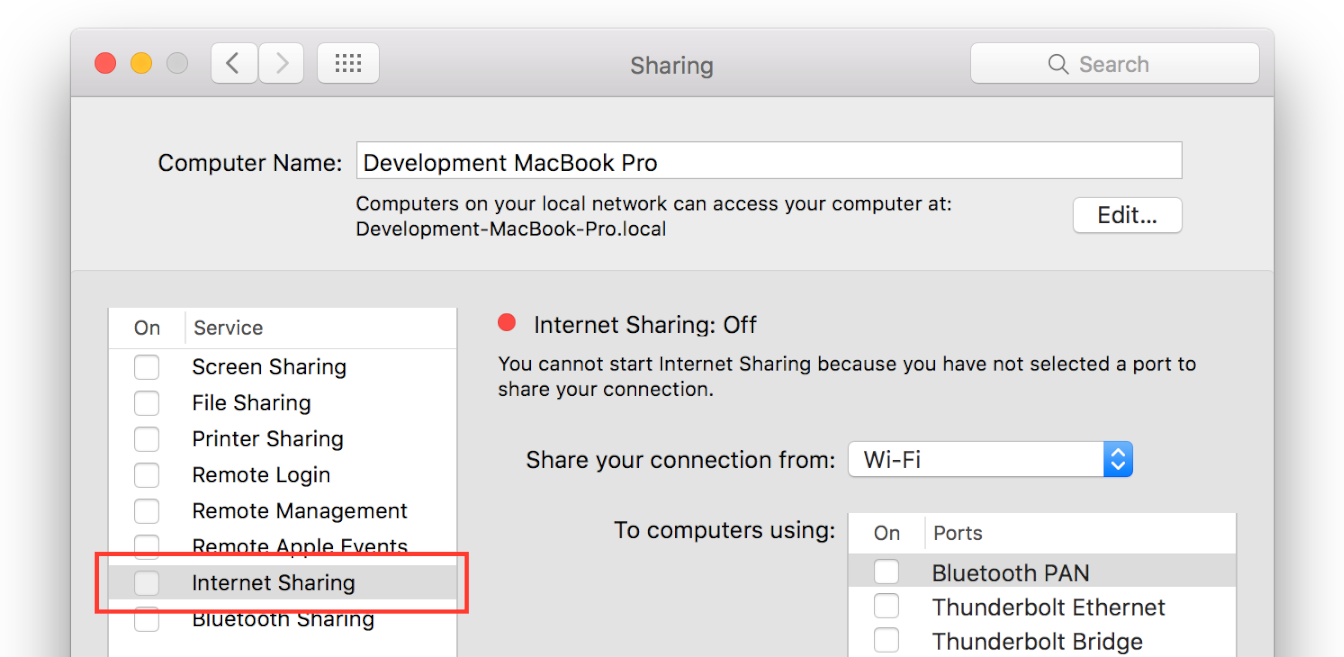Image resolution: width=1344 pixels, height=657 pixels.
Task: Toggle the File Sharing checkbox
Action: [x=147, y=403]
